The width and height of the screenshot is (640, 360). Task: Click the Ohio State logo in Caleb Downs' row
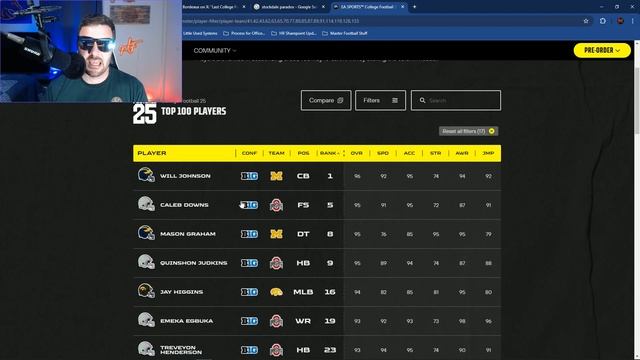click(x=276, y=205)
